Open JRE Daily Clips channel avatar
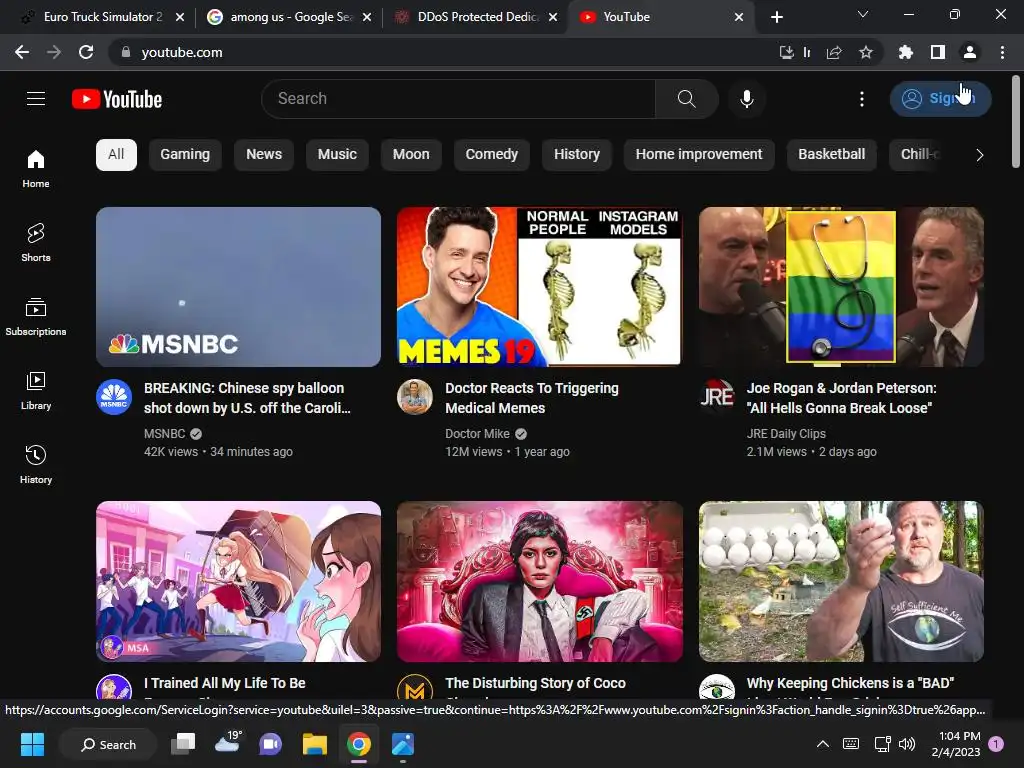This screenshot has height=768, width=1024. 716,396
